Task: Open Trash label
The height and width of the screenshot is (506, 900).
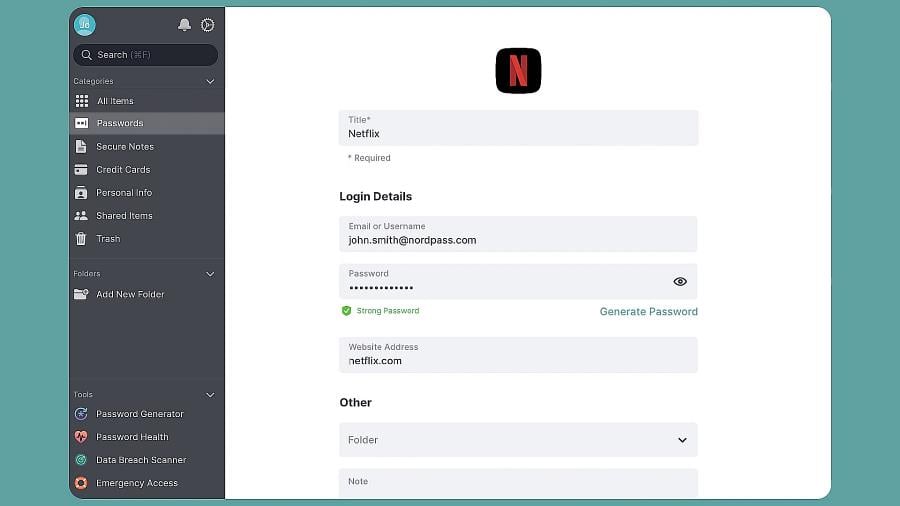Action: point(108,239)
